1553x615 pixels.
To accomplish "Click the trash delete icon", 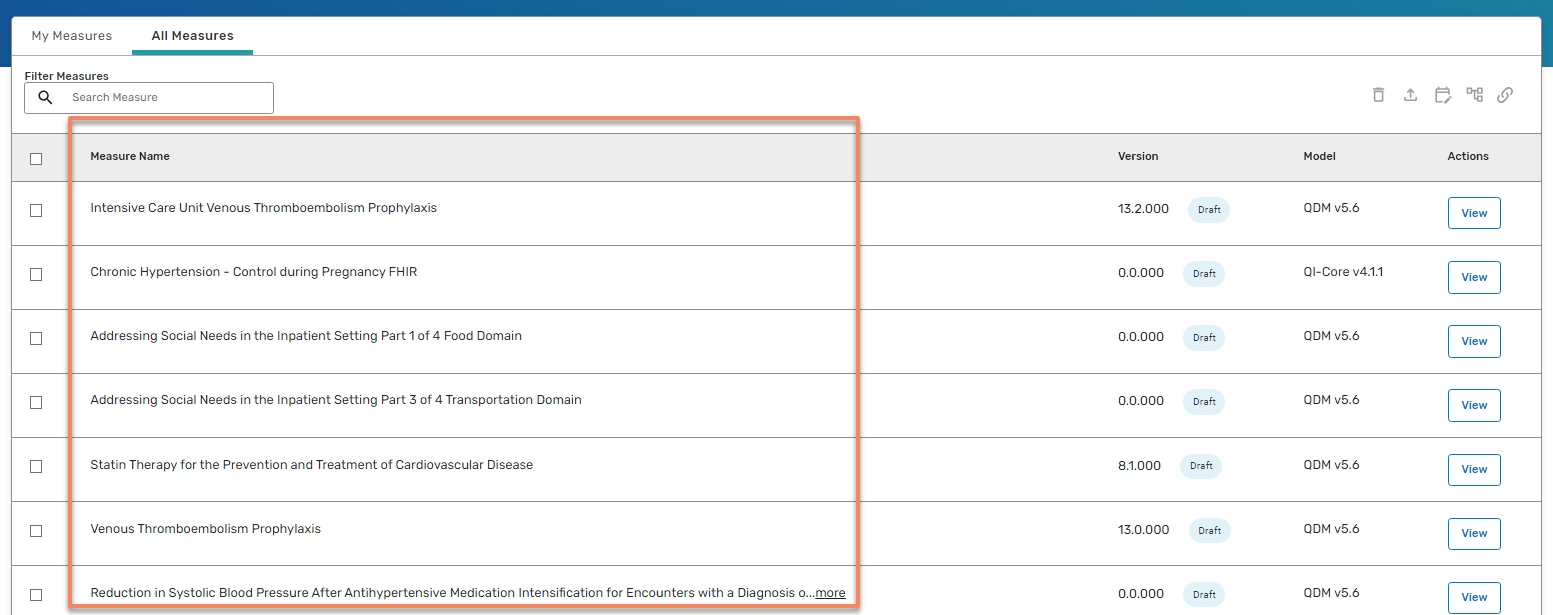I will [1378, 95].
